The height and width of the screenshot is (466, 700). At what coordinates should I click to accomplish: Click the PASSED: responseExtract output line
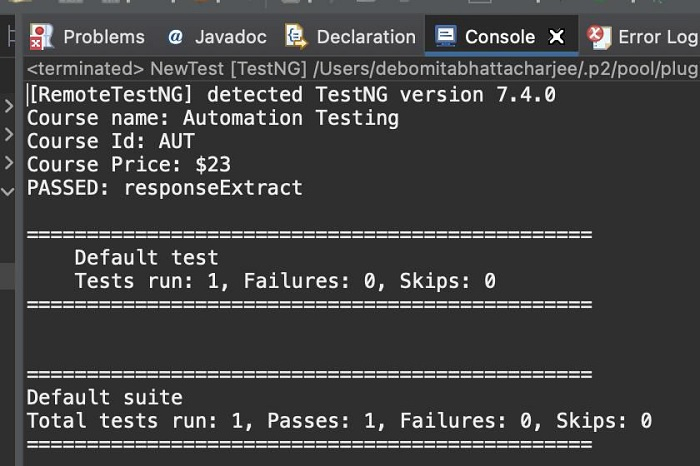pyautogui.click(x=164, y=187)
